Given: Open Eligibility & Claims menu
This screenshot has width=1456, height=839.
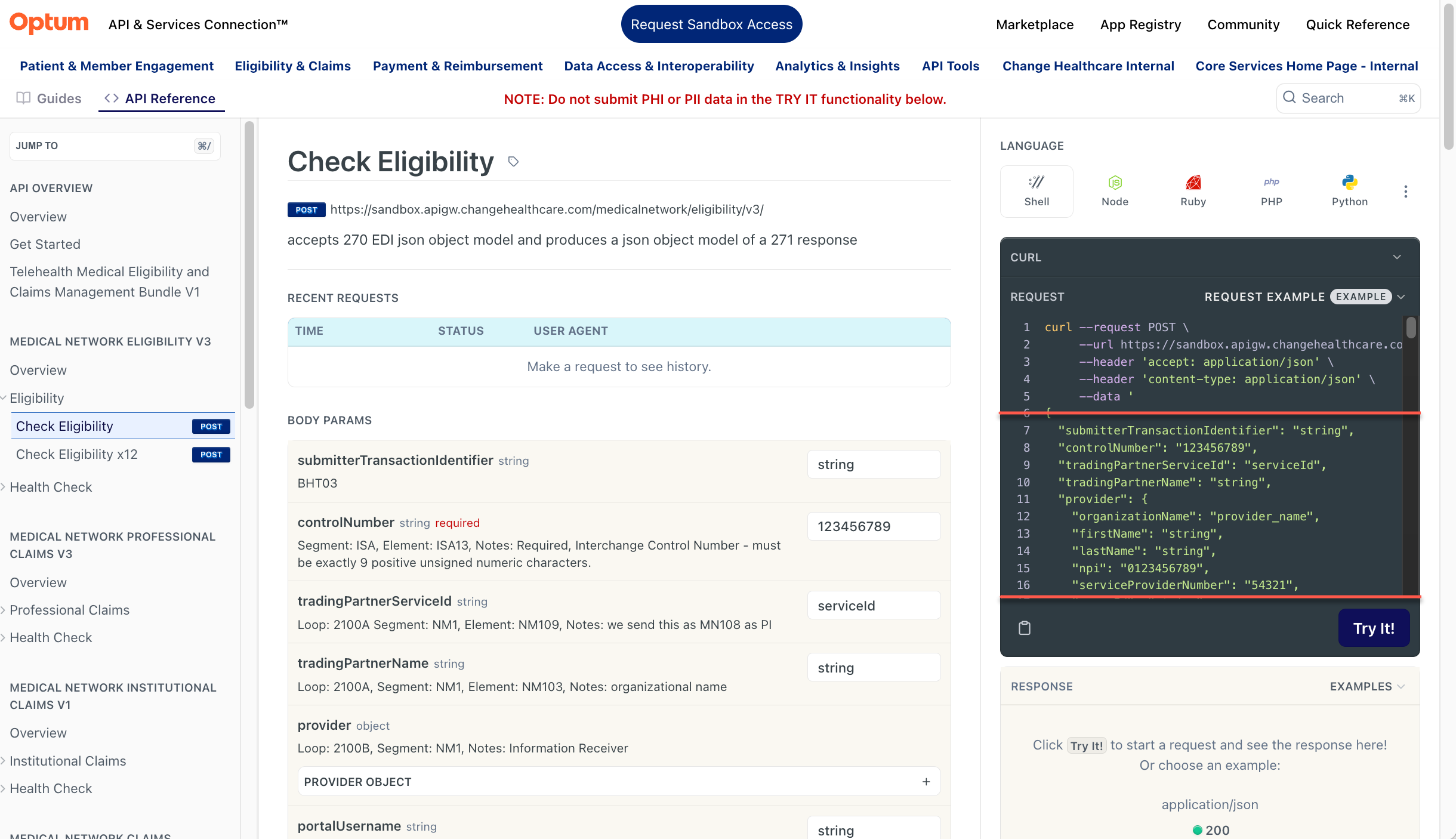Looking at the screenshot, I should [292, 66].
